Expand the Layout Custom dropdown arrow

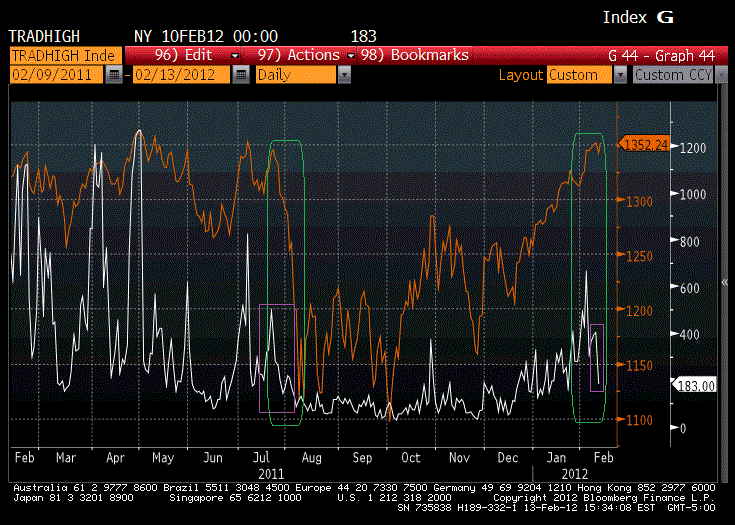[x=620, y=75]
